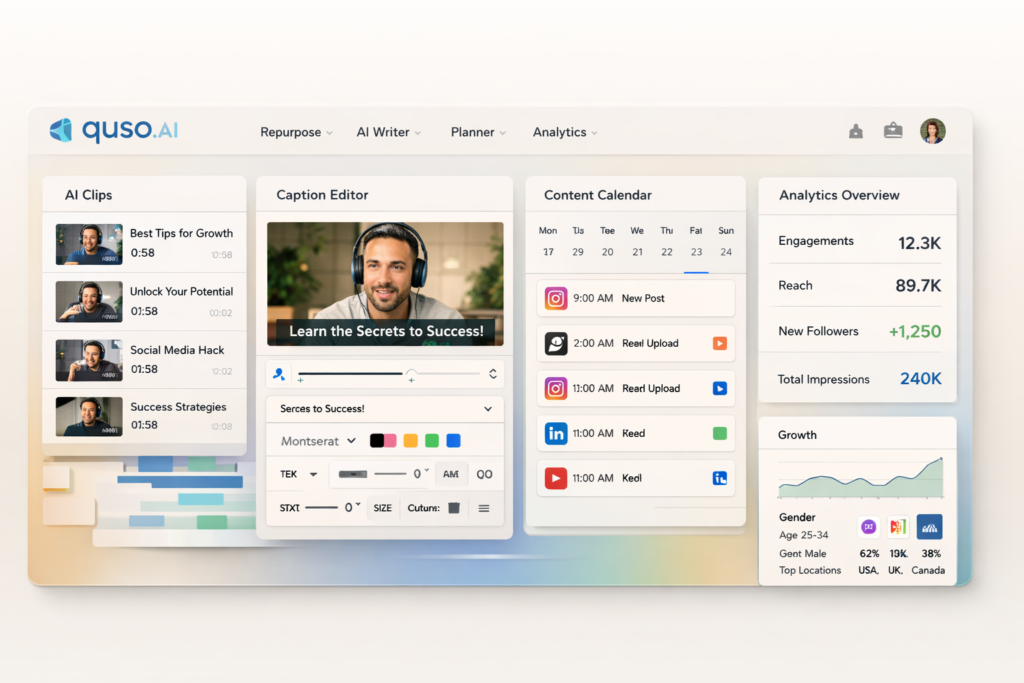Open the Instagram icon beside the 9:00 AM post
The image size is (1024, 683).
point(554,297)
